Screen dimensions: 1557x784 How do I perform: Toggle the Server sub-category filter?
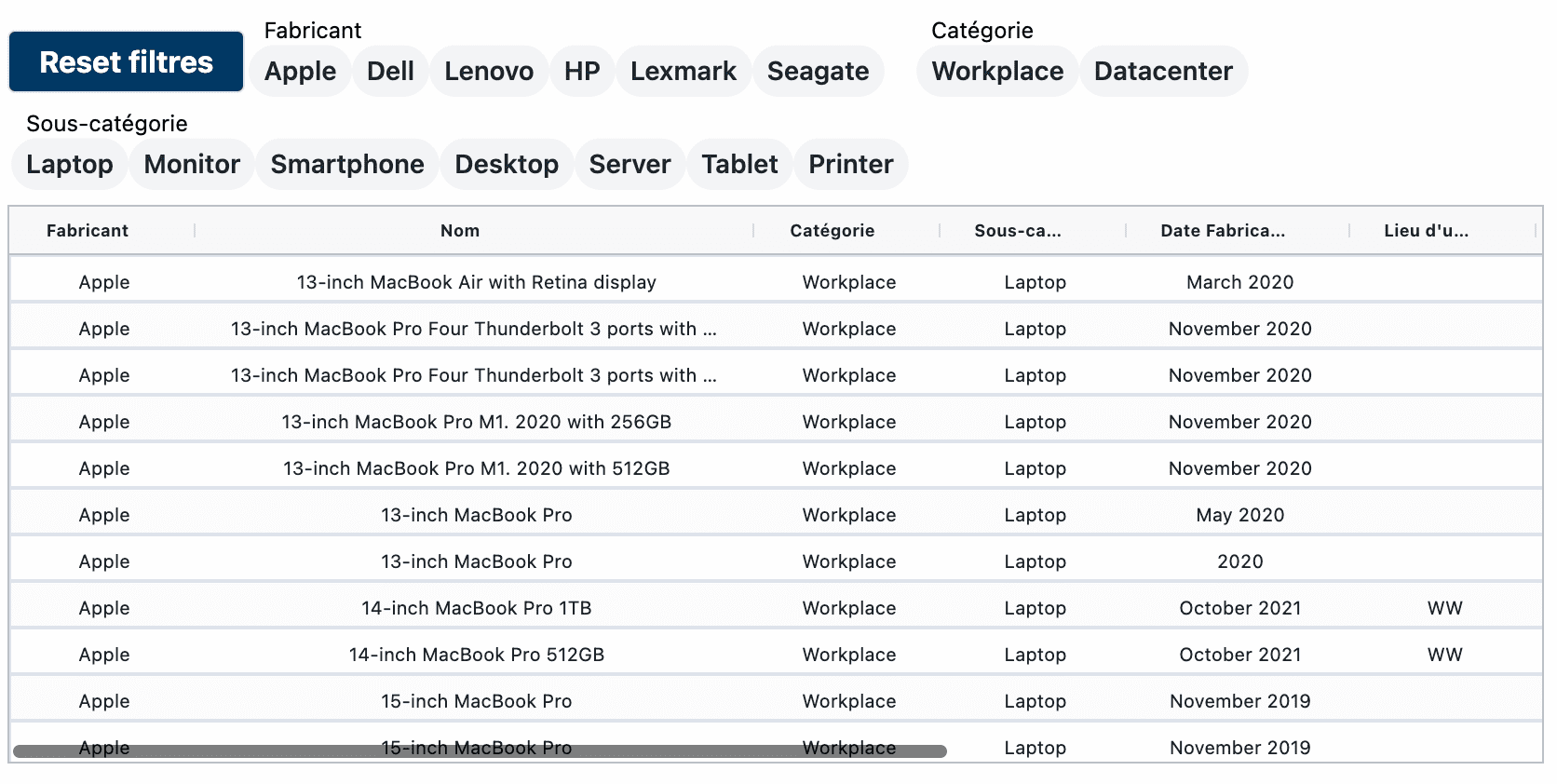coord(630,165)
